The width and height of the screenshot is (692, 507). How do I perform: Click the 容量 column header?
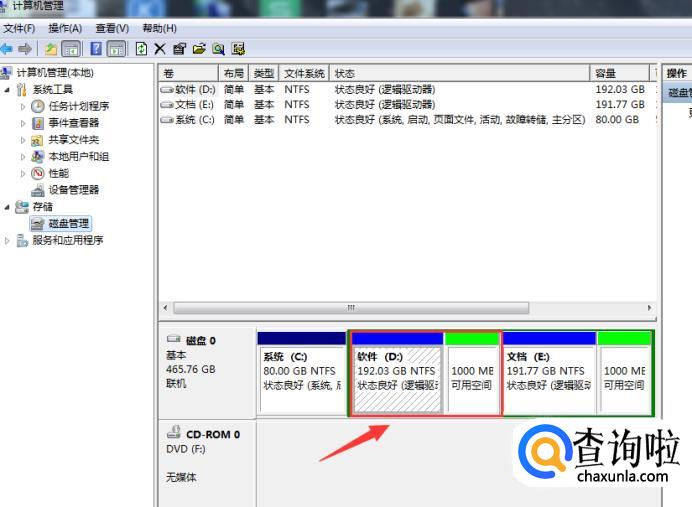(x=605, y=74)
